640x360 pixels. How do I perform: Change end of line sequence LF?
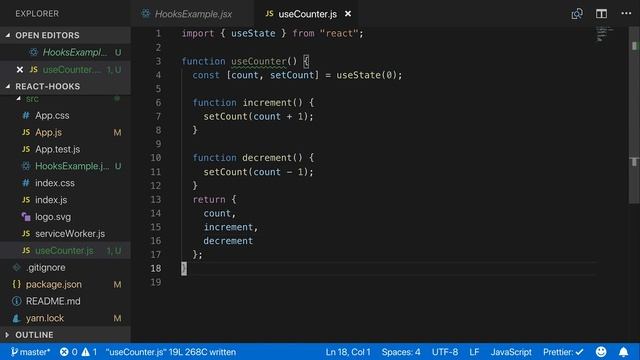coord(474,352)
